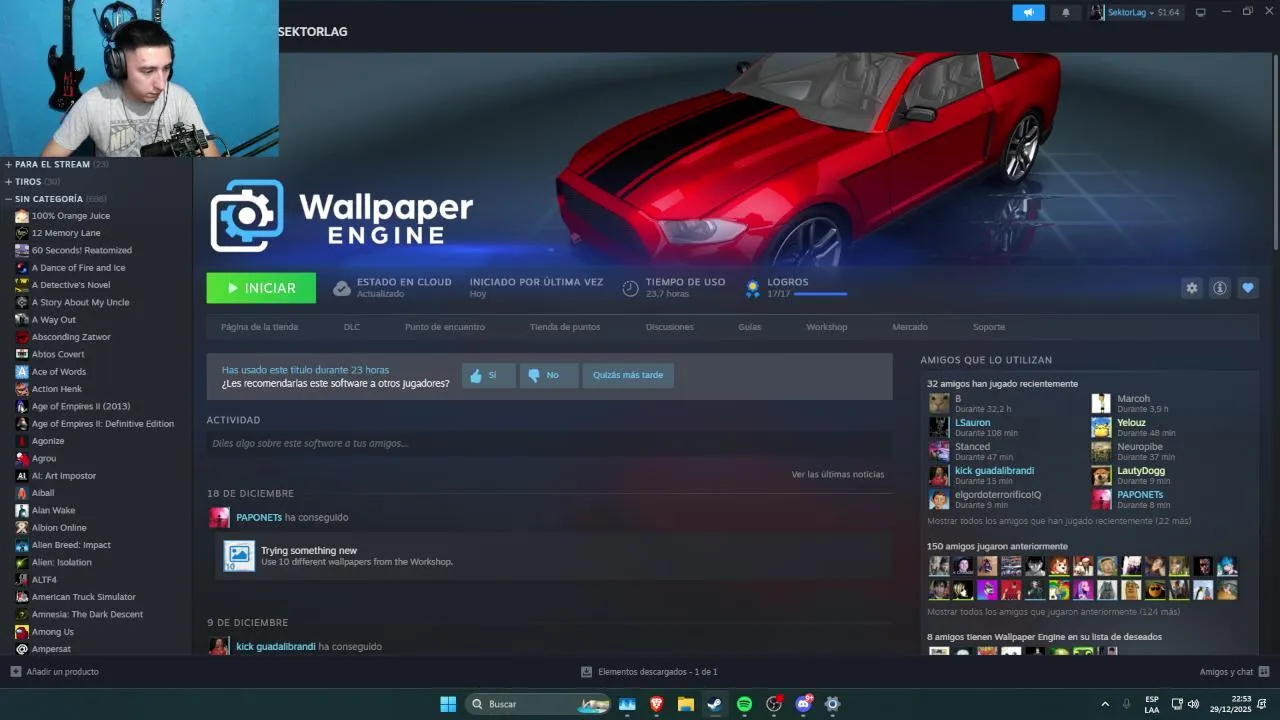Launch Wallpaper Engine with INICIAR button
1280x720 pixels.
(261, 288)
